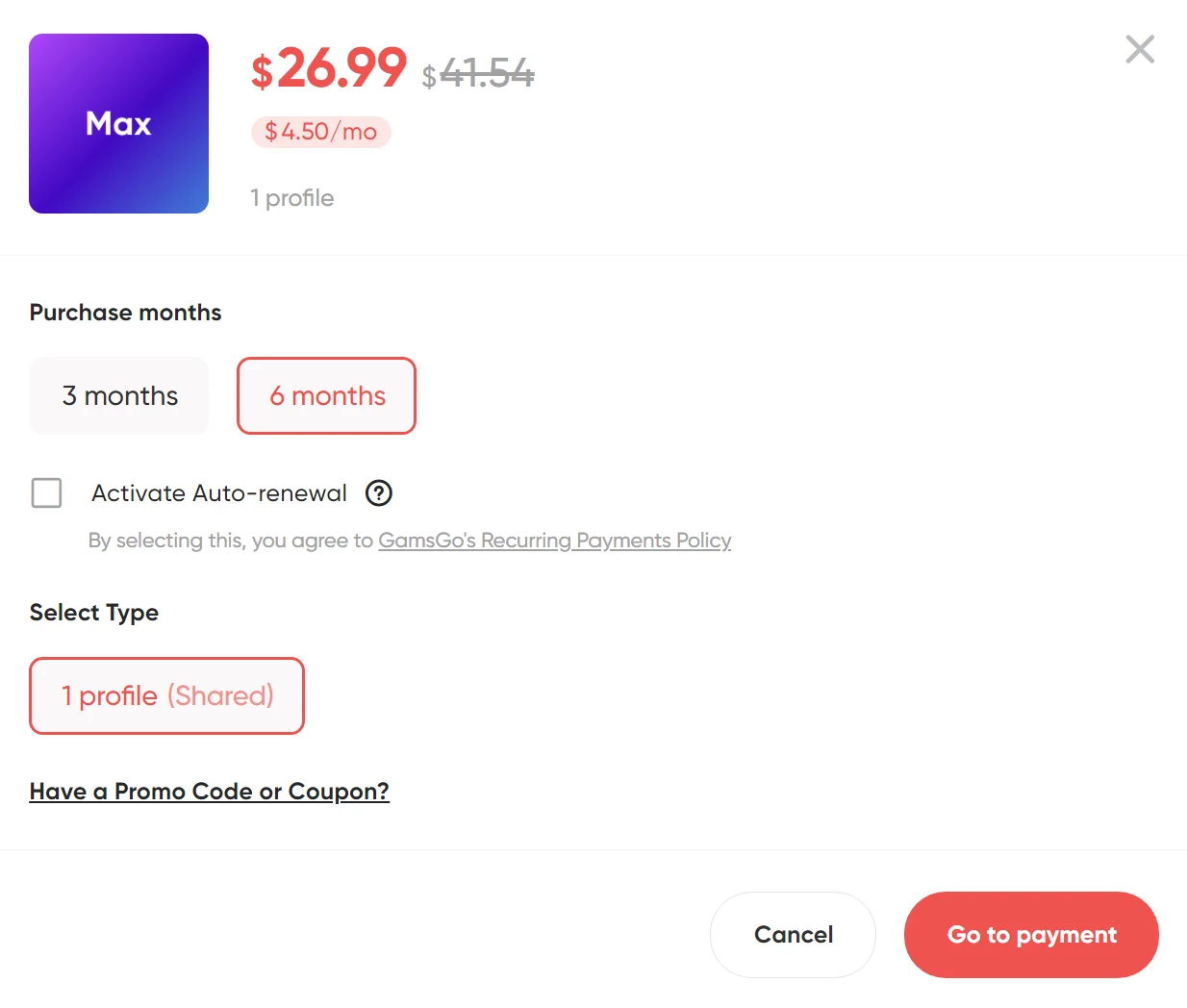Click the 1 profile text under the price
The image size is (1187, 1008).
(291, 198)
